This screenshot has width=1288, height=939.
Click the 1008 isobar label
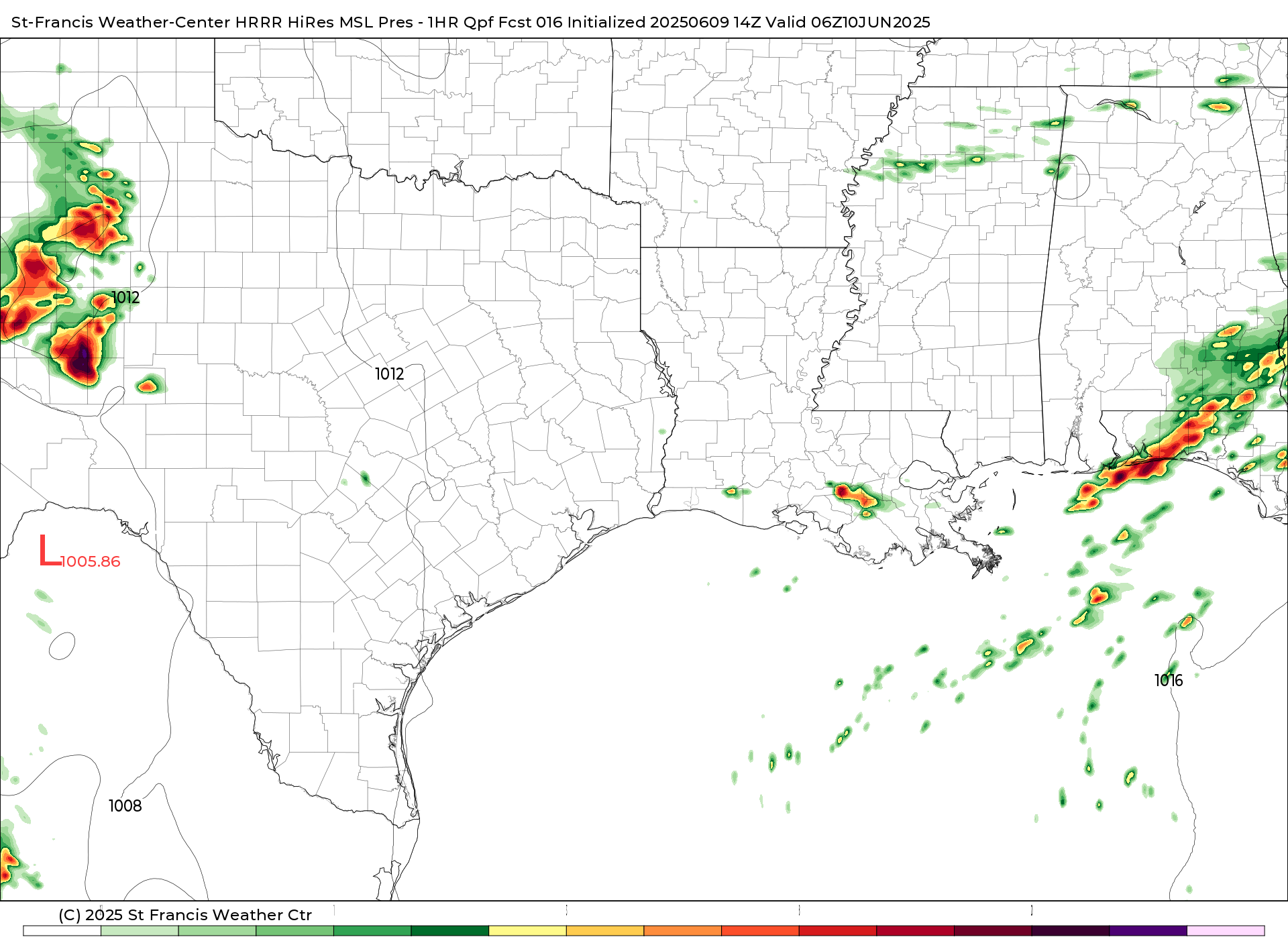click(125, 806)
